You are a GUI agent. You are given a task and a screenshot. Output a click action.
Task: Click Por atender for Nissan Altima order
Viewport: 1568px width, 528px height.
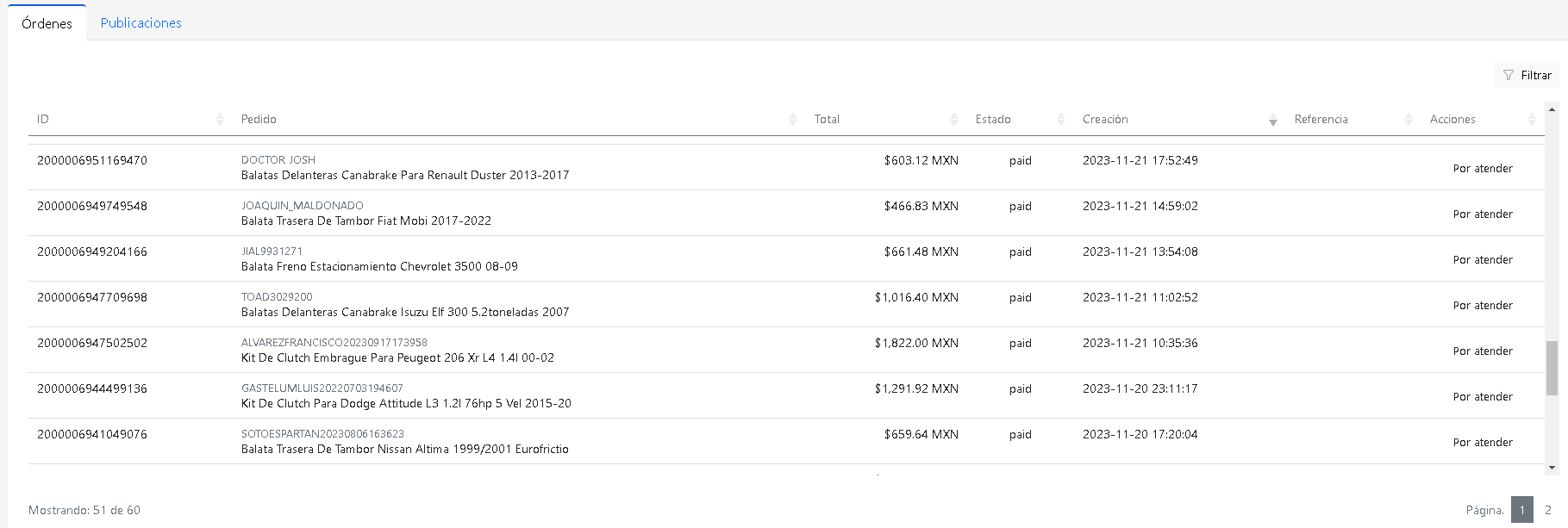point(1482,443)
